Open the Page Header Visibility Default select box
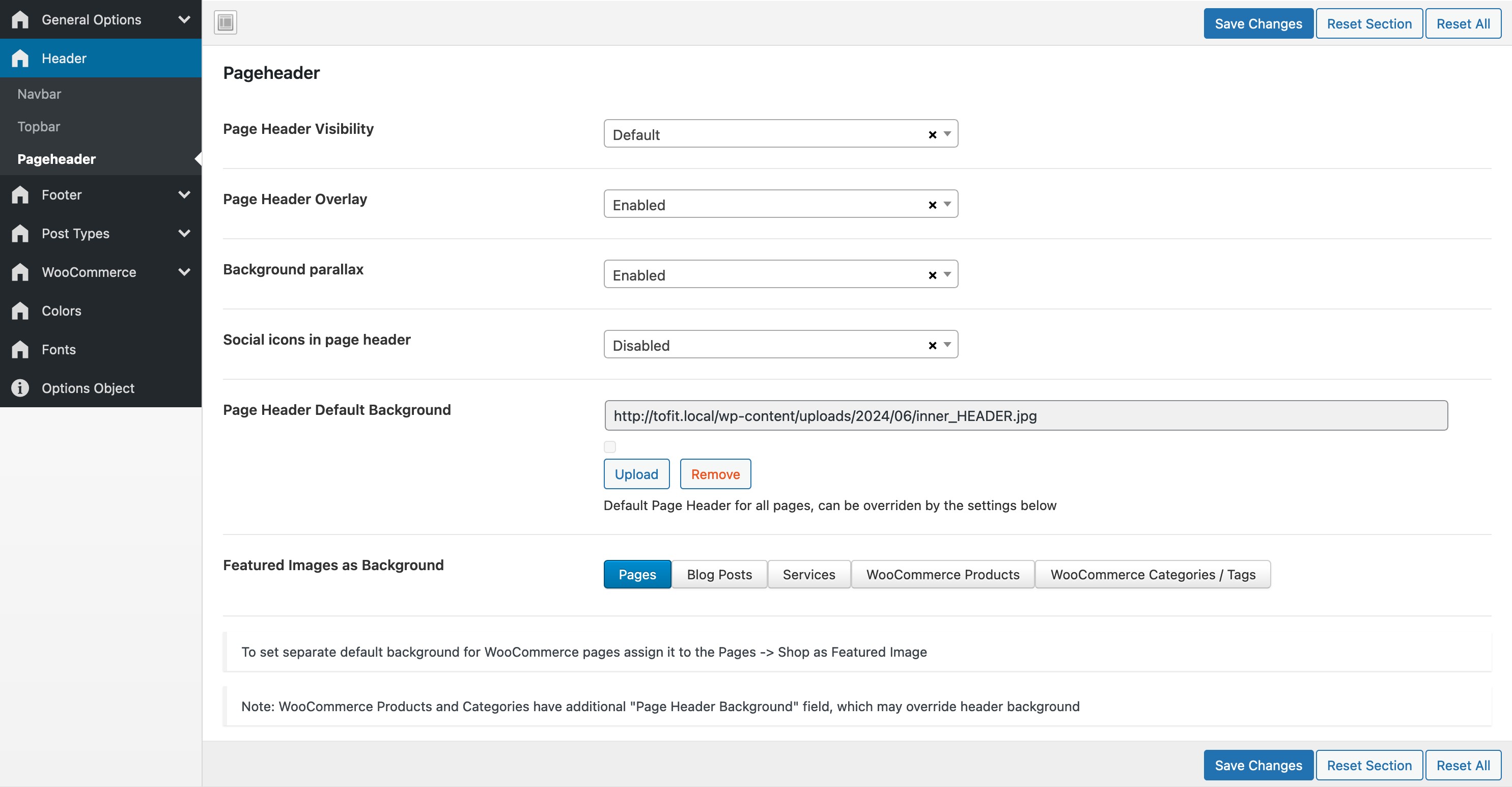 780,134
